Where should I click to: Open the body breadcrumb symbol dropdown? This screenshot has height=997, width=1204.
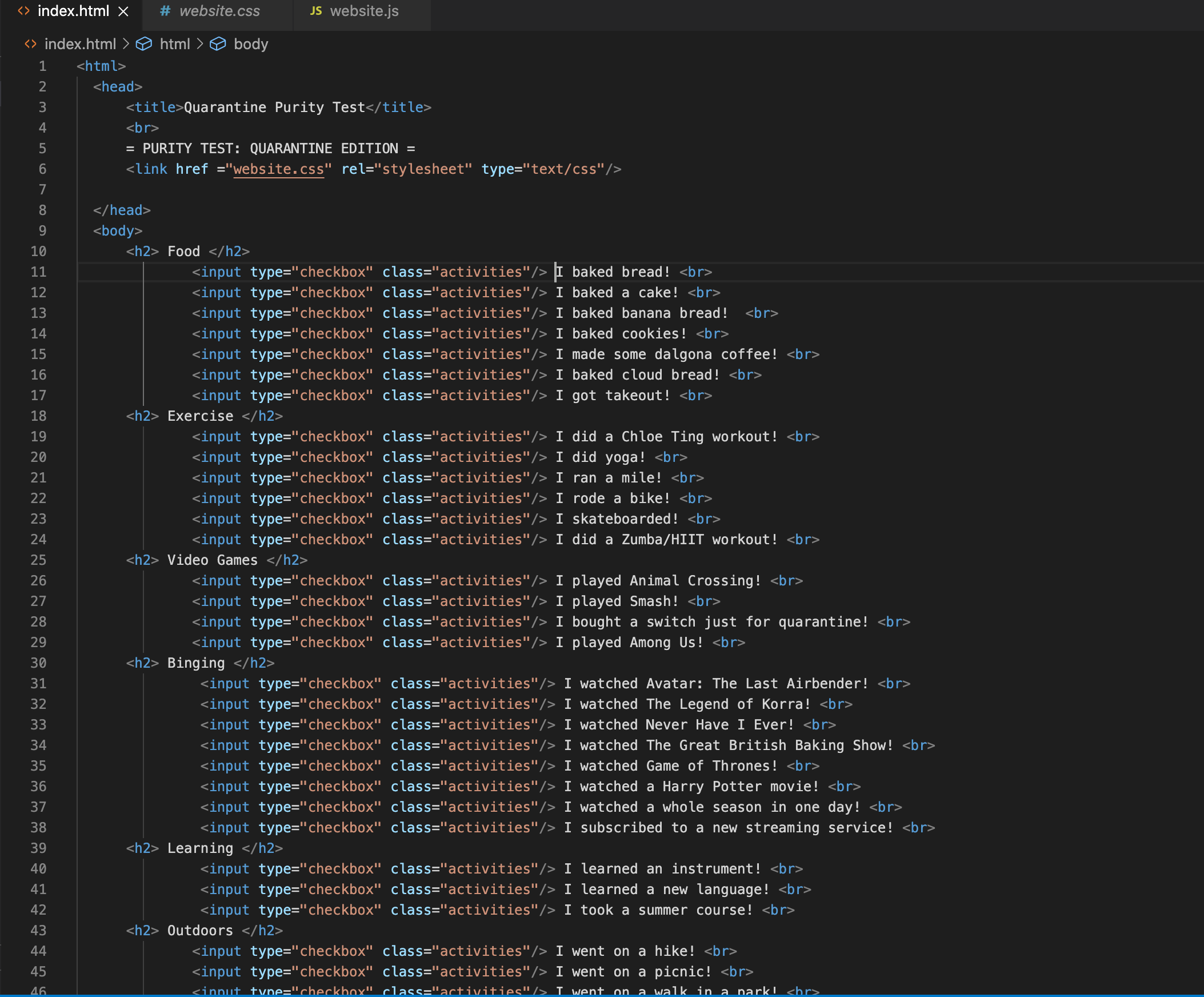pos(250,44)
